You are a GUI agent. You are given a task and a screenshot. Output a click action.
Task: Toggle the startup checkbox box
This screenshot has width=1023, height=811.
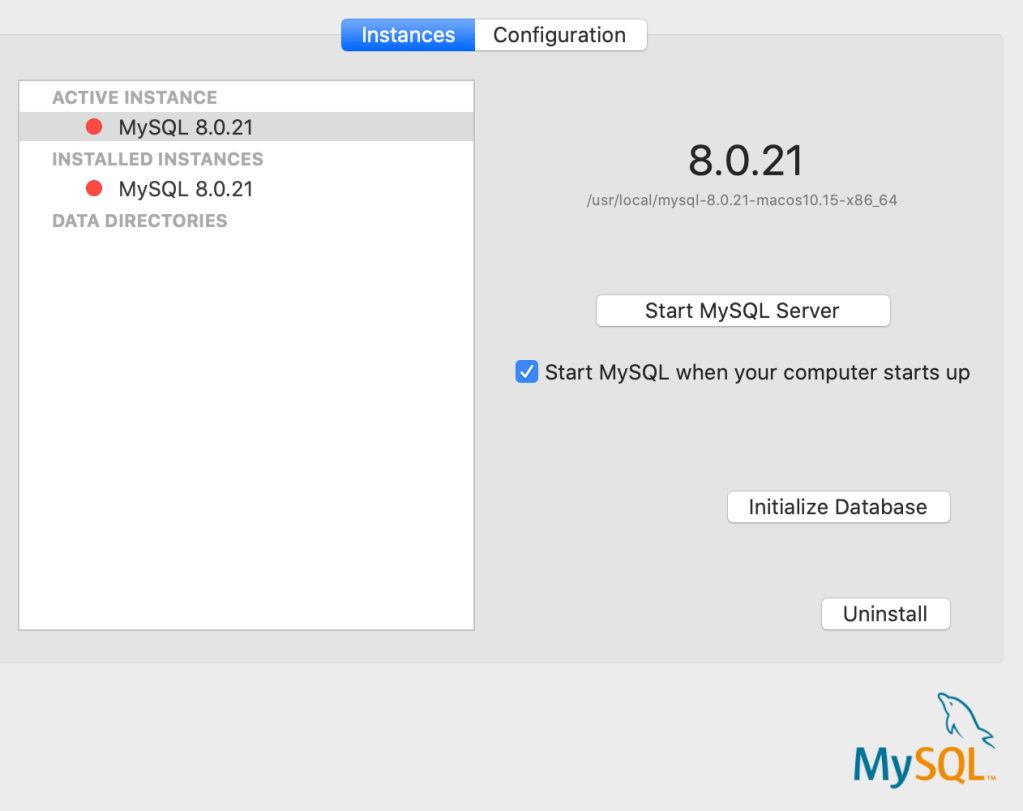point(527,372)
